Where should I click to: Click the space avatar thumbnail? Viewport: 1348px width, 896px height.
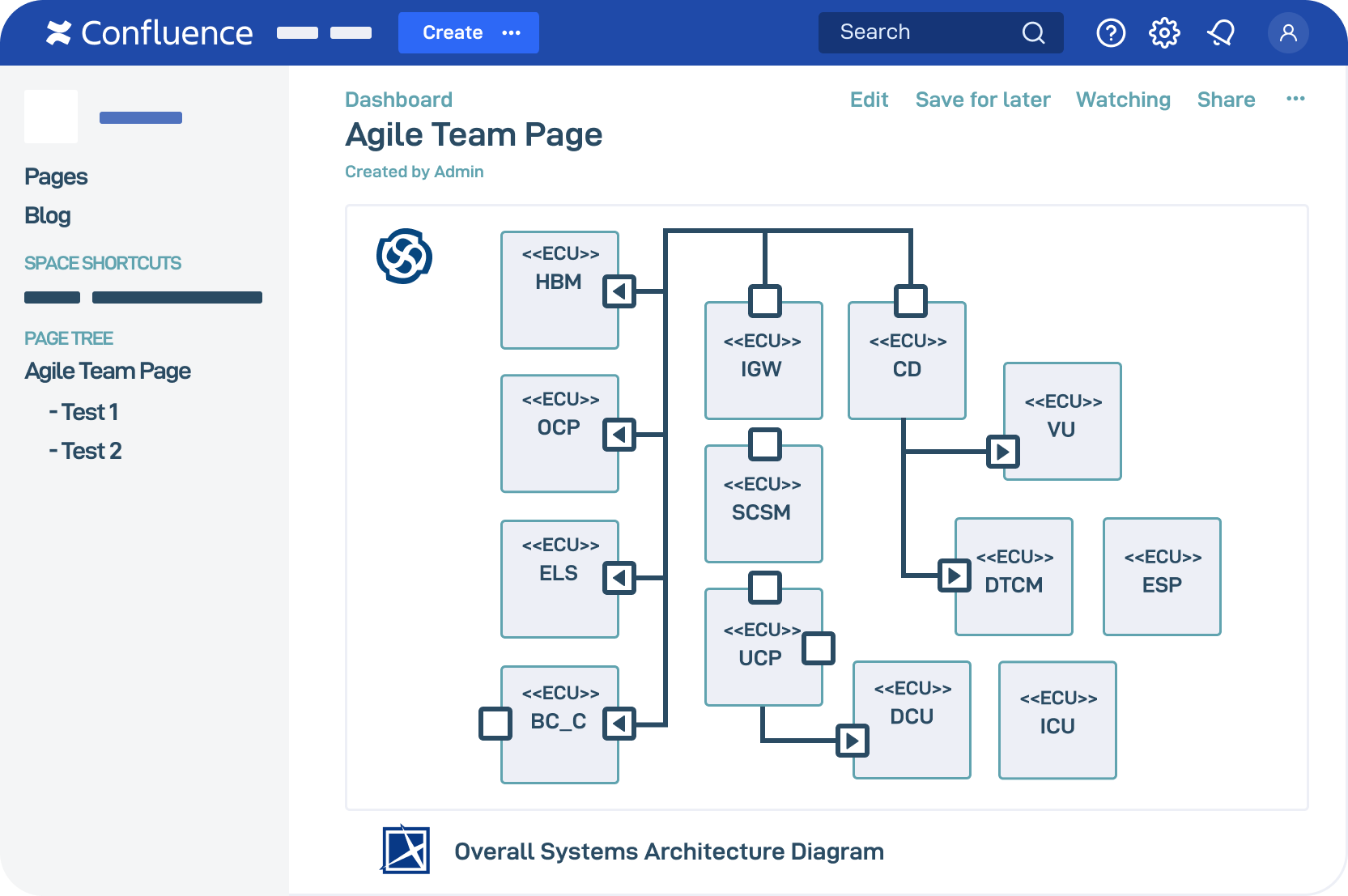click(x=51, y=117)
